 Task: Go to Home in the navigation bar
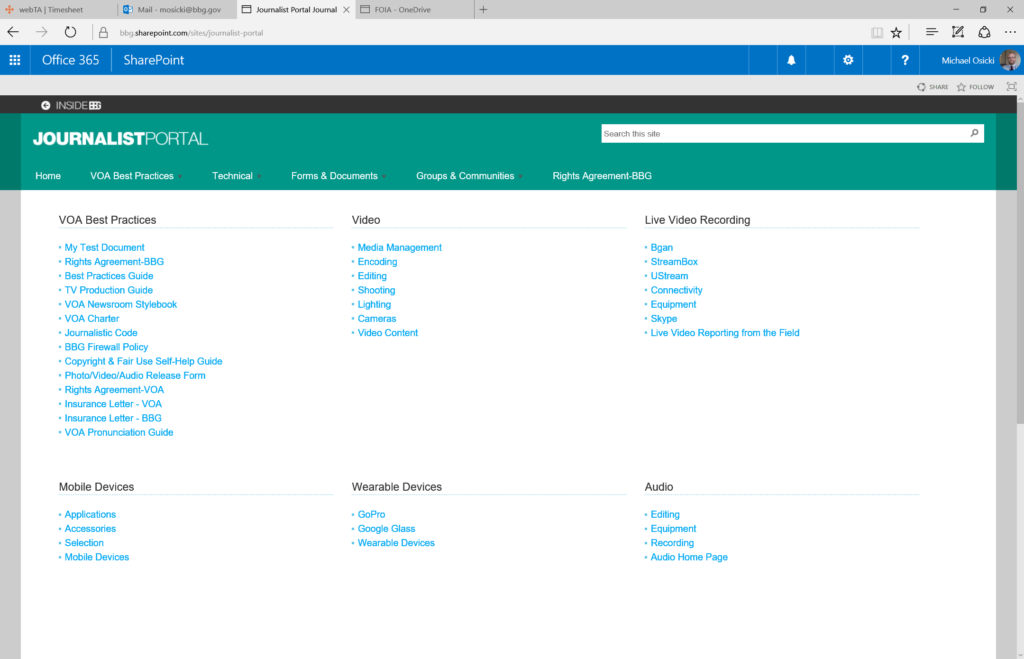click(48, 176)
